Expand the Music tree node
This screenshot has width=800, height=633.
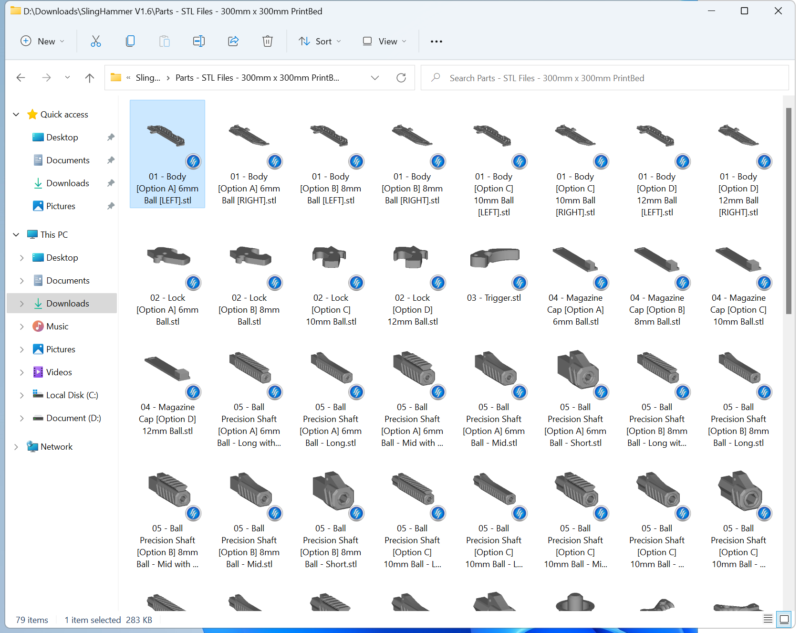[x=21, y=326]
